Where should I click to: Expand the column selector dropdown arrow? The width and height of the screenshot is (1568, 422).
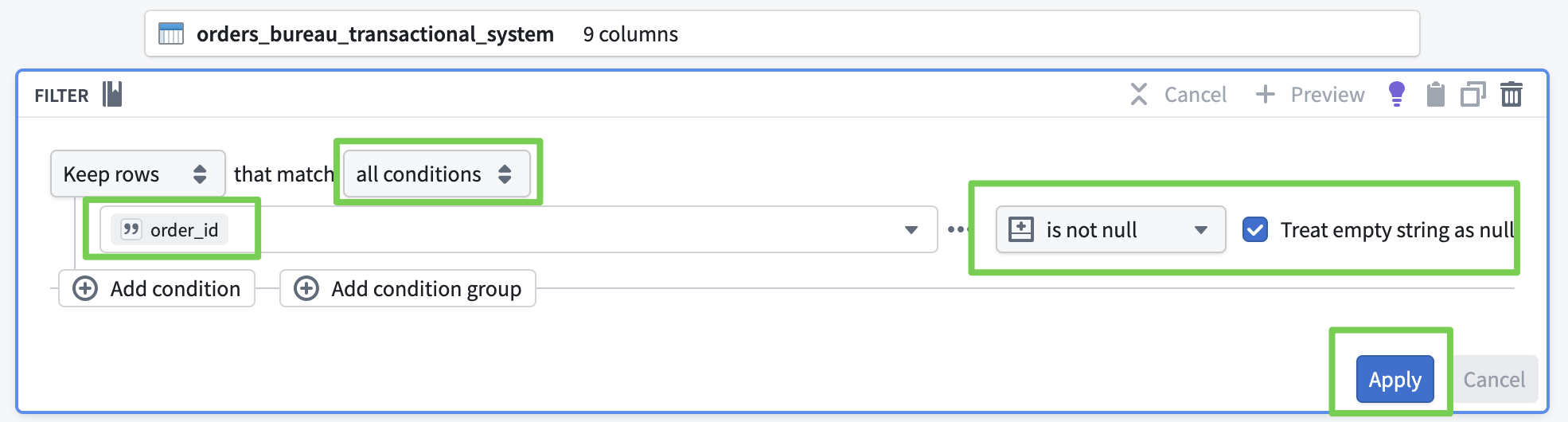pyautogui.click(x=911, y=230)
